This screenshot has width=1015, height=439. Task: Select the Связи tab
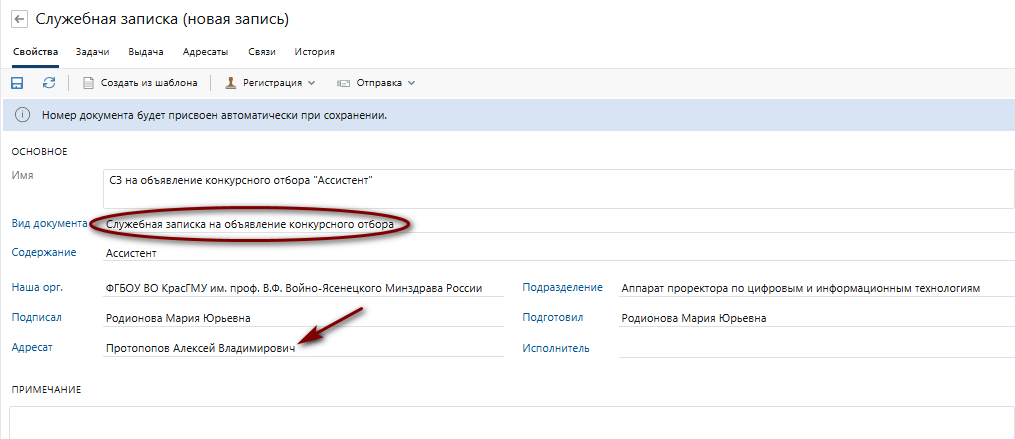click(261, 51)
